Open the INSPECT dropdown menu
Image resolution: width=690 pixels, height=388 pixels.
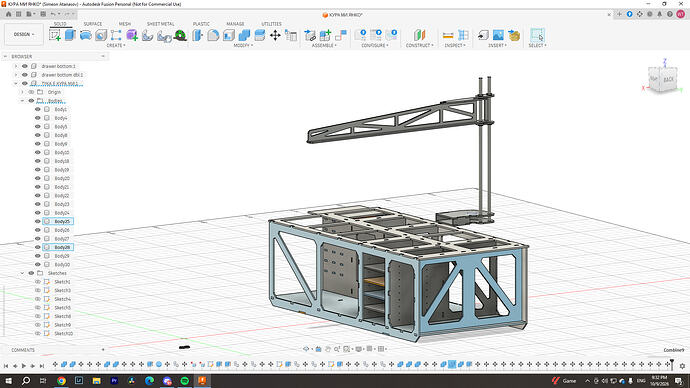click(x=455, y=45)
